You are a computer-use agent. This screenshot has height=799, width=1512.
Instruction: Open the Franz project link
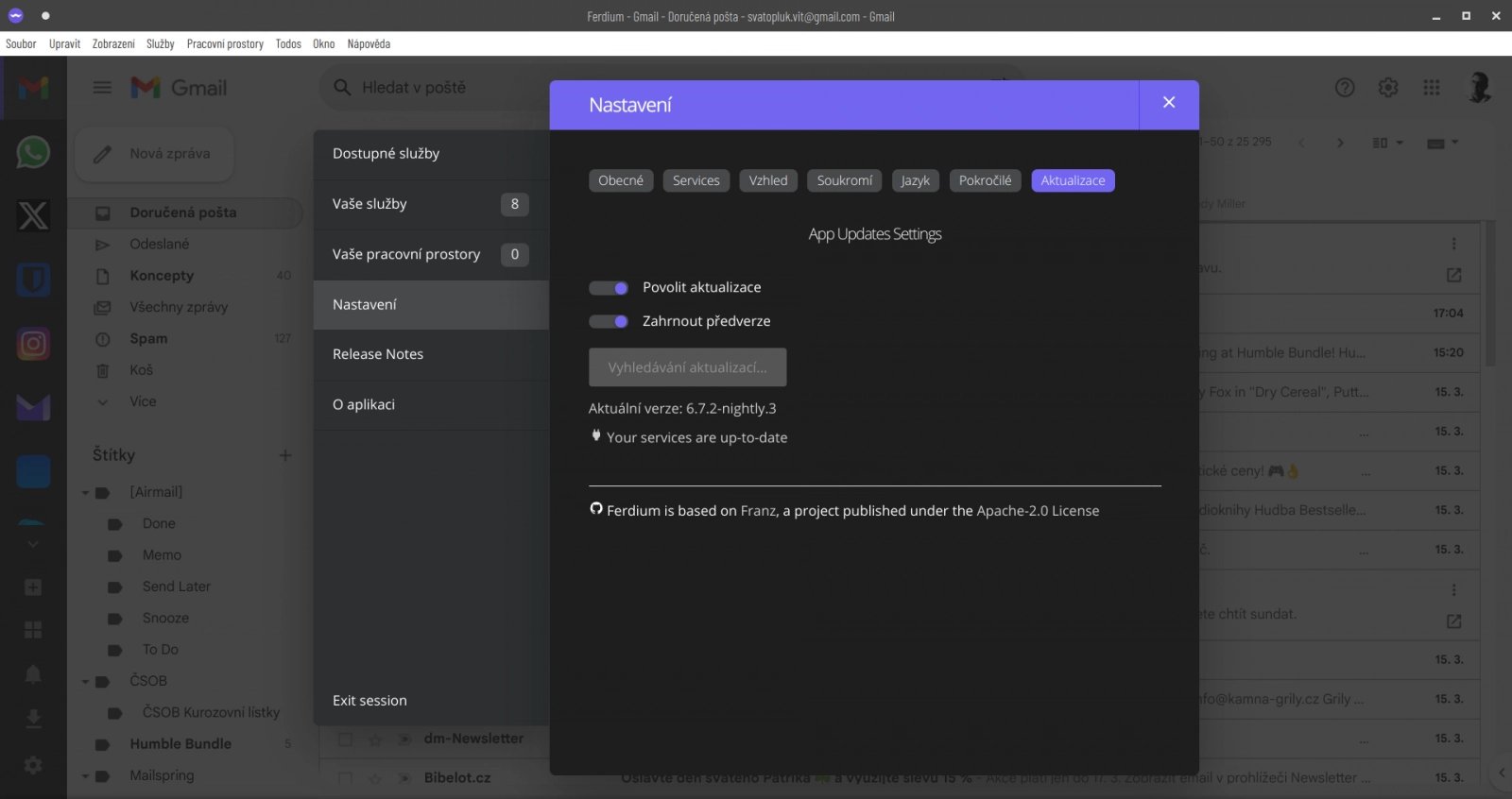click(759, 511)
